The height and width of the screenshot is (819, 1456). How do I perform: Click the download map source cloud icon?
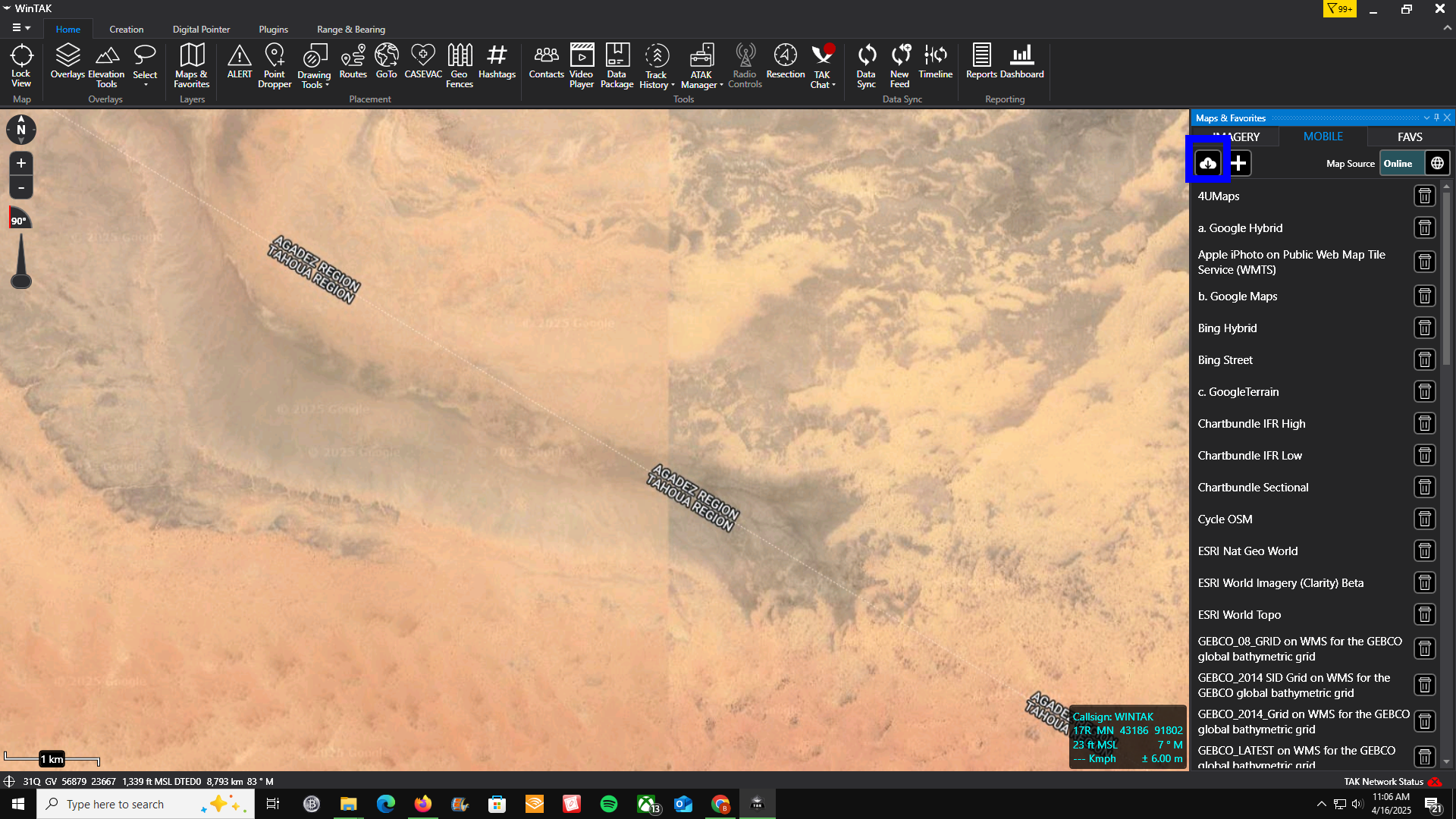(1208, 163)
